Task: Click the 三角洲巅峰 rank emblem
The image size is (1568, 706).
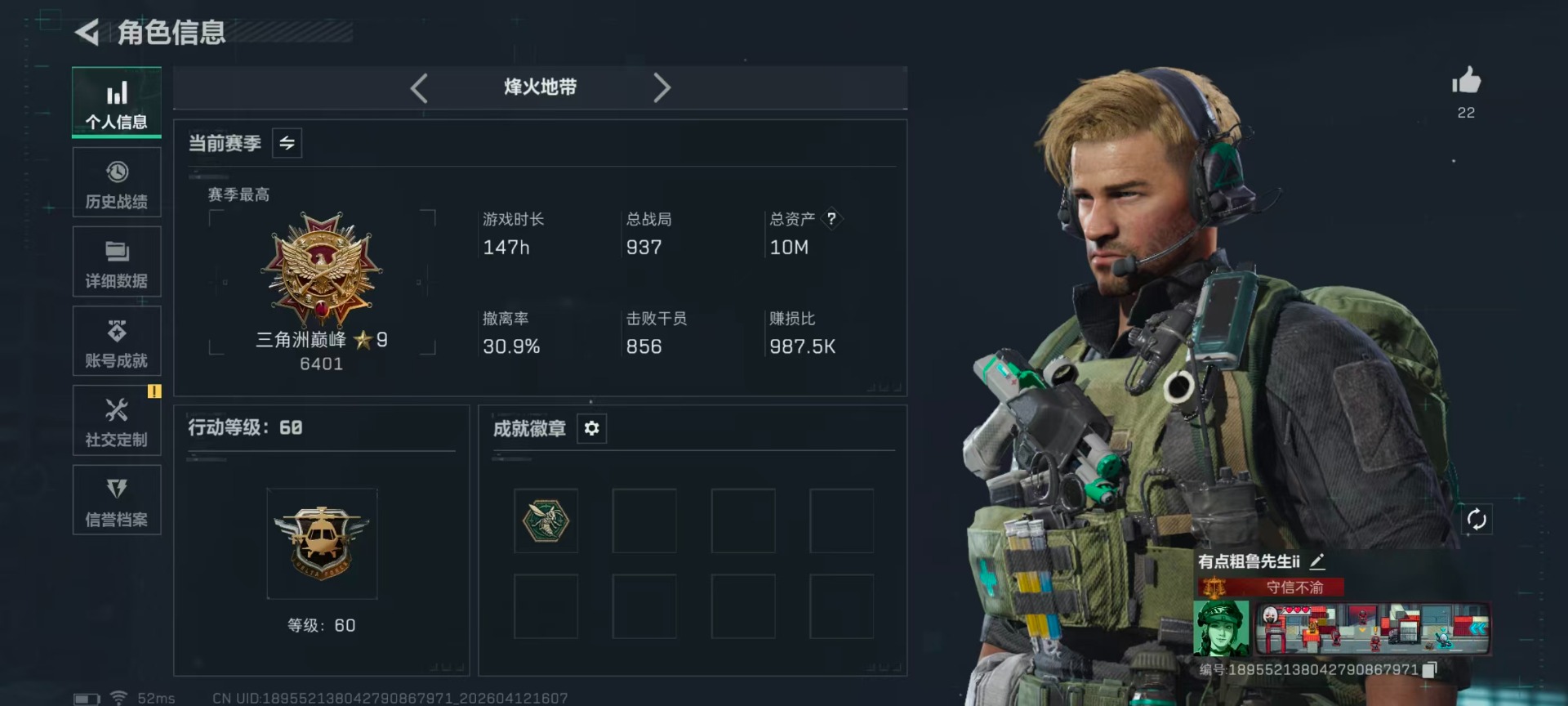Action: [x=322, y=270]
